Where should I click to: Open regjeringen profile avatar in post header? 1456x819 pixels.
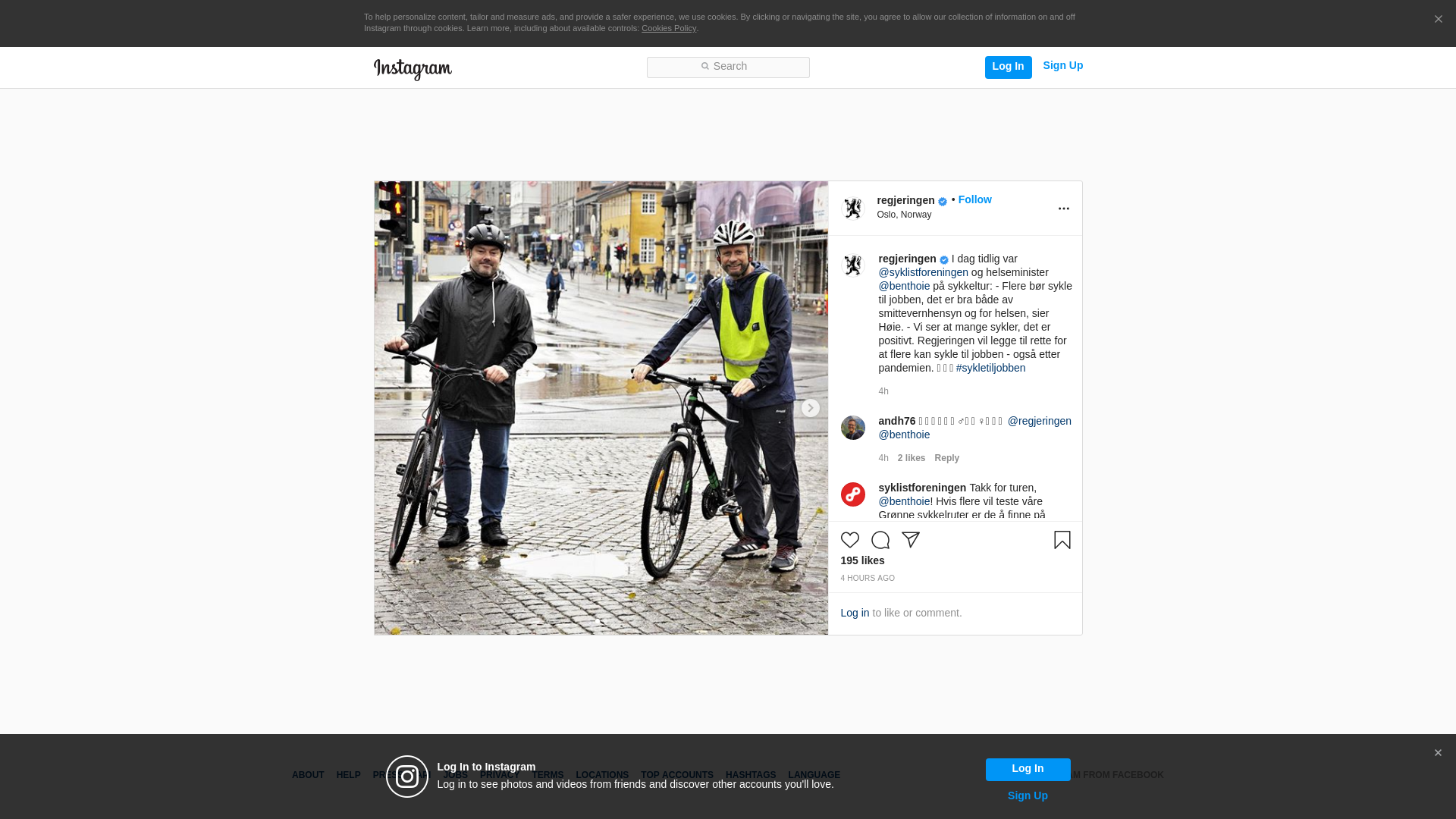(x=853, y=208)
